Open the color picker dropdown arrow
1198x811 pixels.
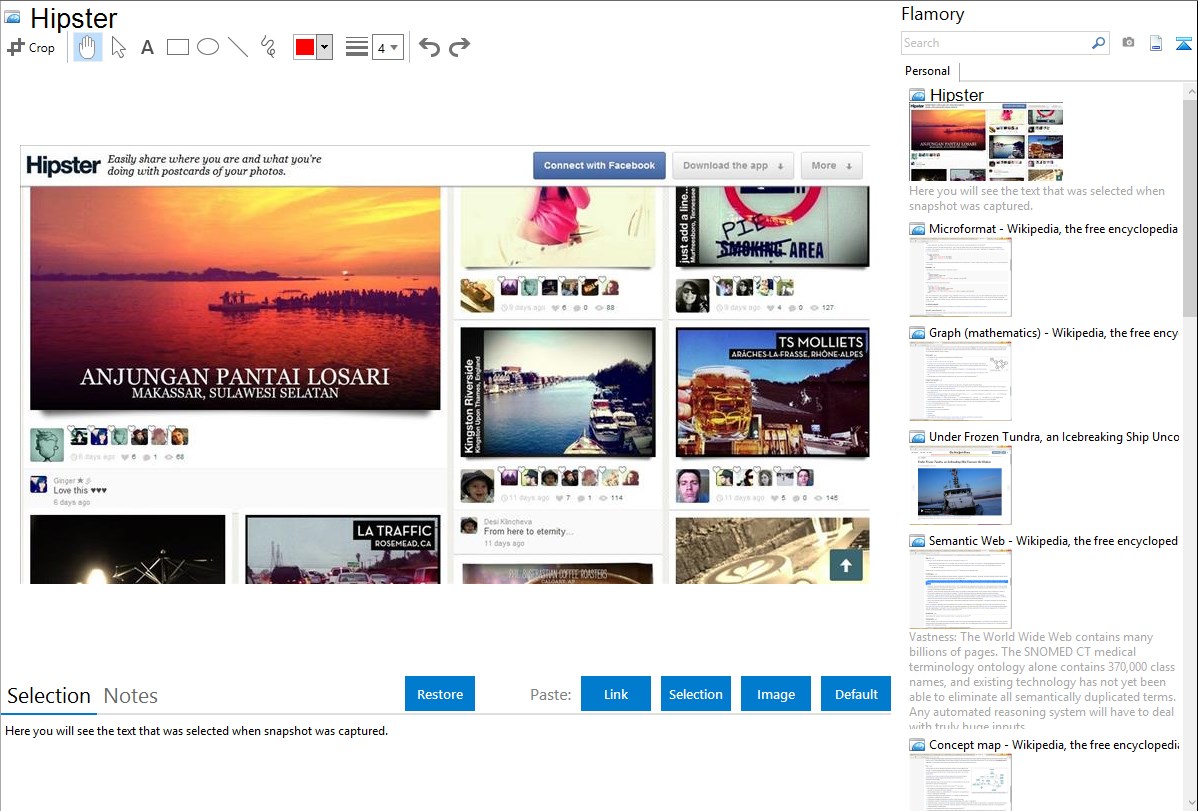point(325,47)
